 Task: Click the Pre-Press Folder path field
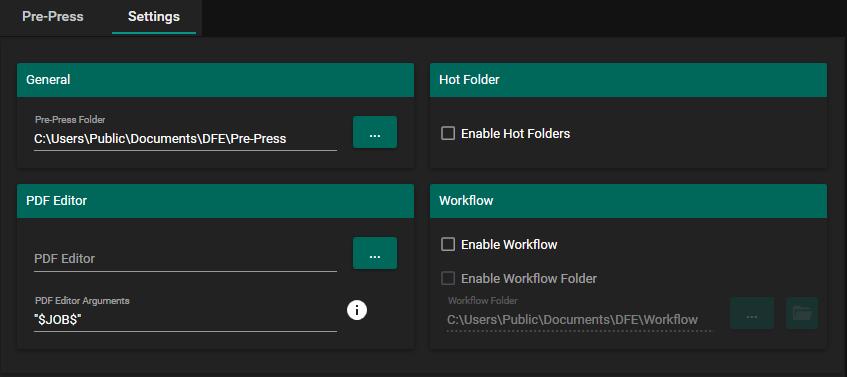pyautogui.click(x=185, y=139)
